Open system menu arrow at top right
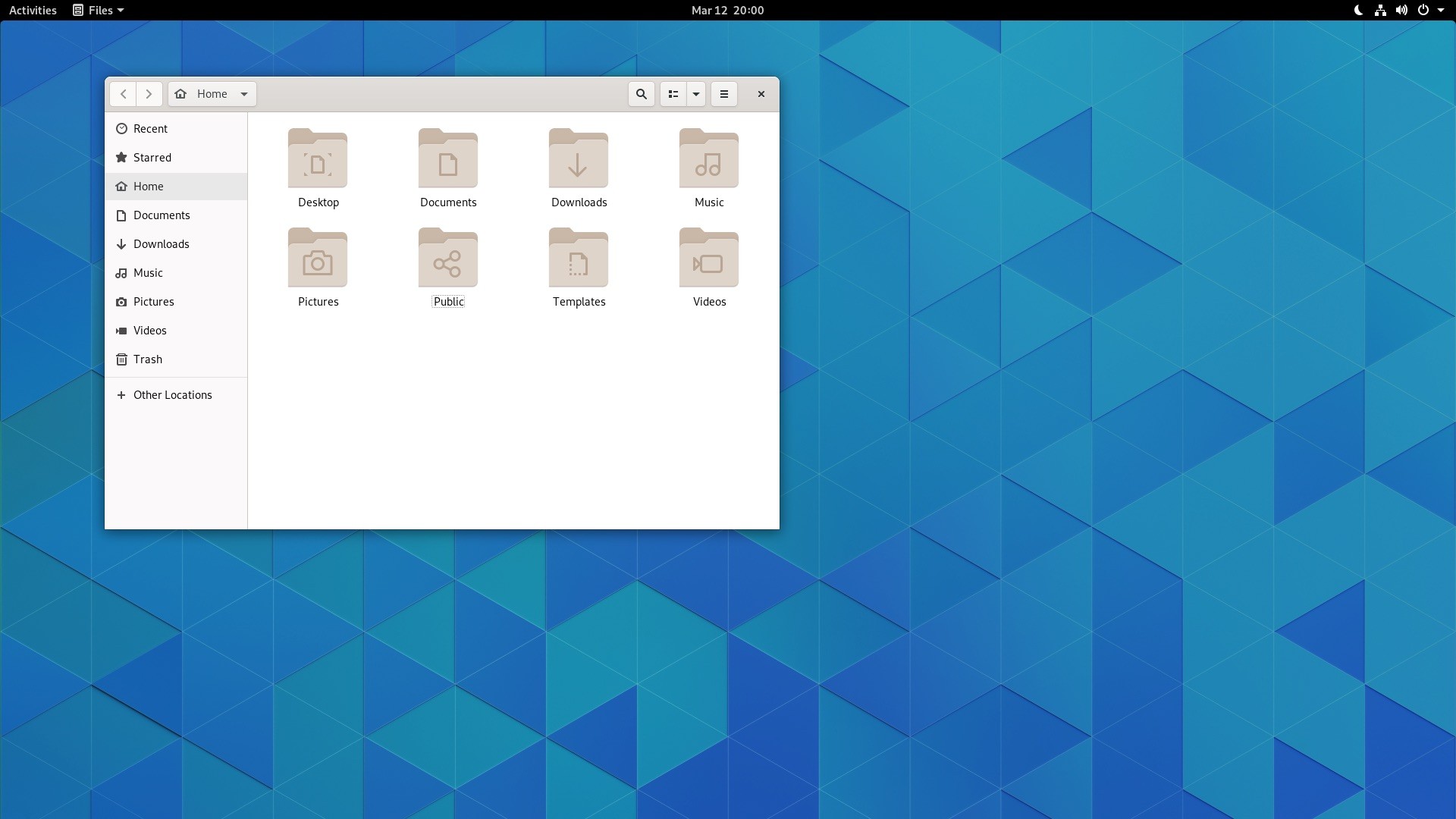This screenshot has height=819, width=1456. (1441, 10)
